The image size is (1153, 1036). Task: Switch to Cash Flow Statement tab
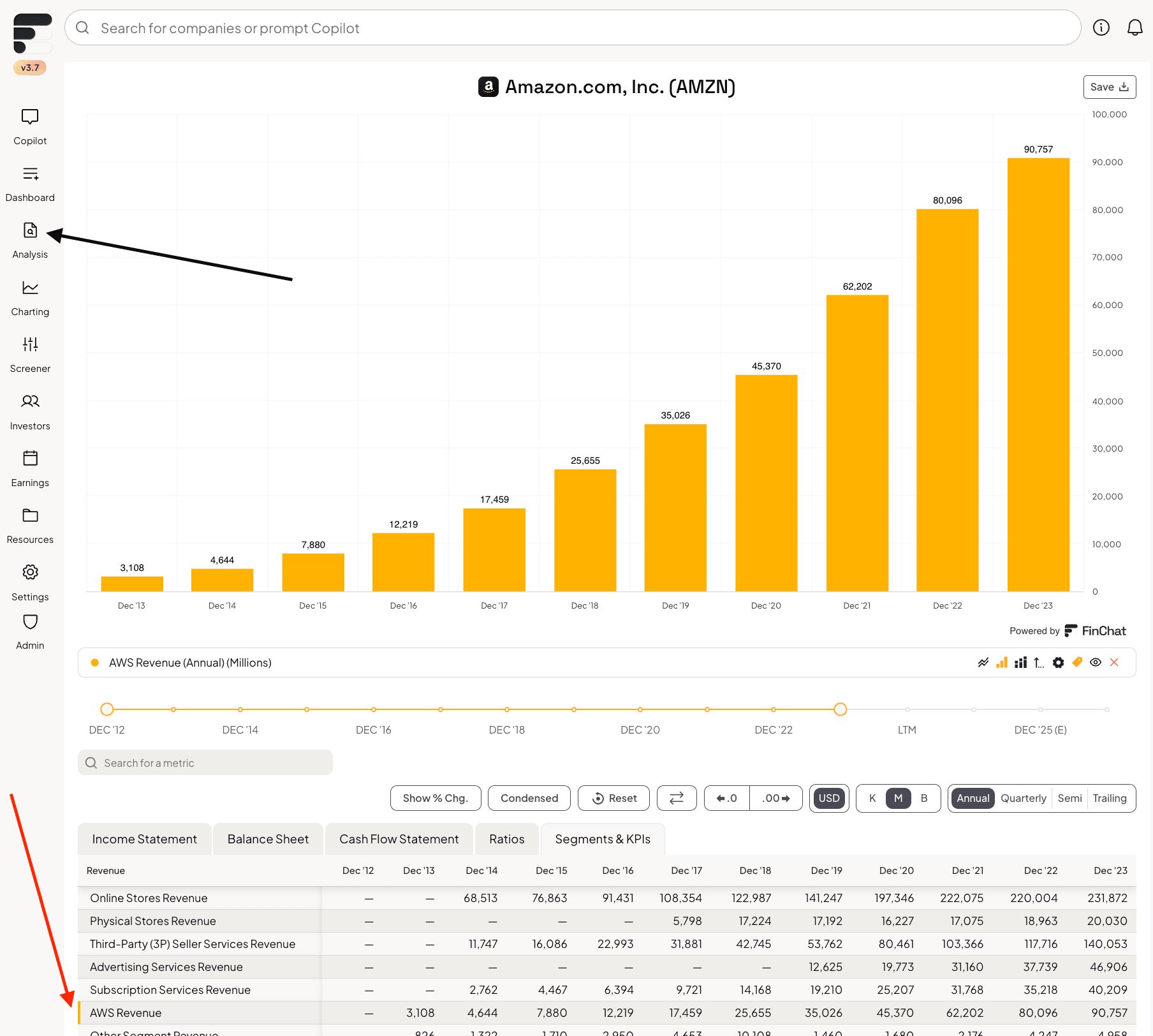pyautogui.click(x=399, y=839)
